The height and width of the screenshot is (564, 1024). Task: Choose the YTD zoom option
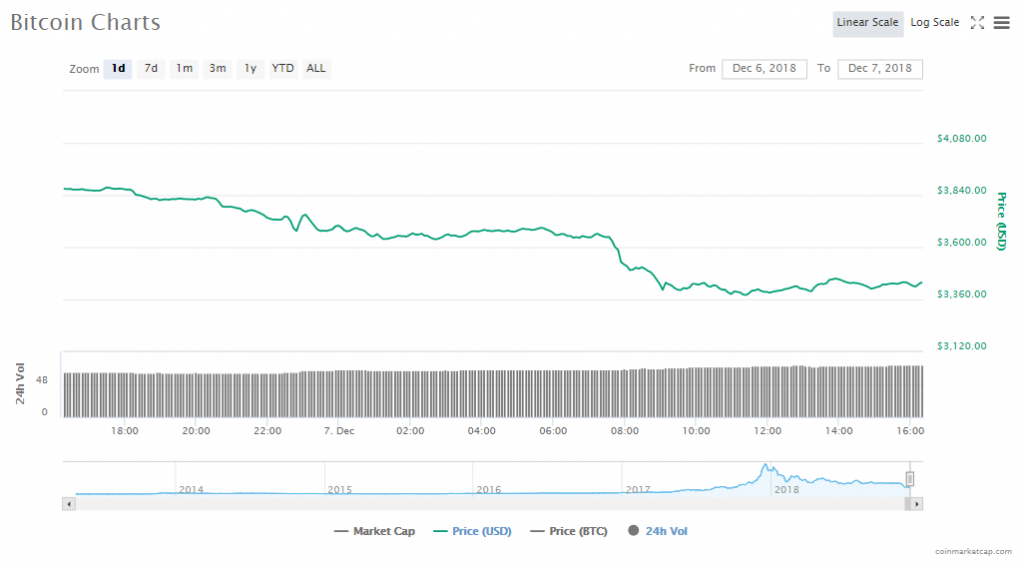[283, 69]
